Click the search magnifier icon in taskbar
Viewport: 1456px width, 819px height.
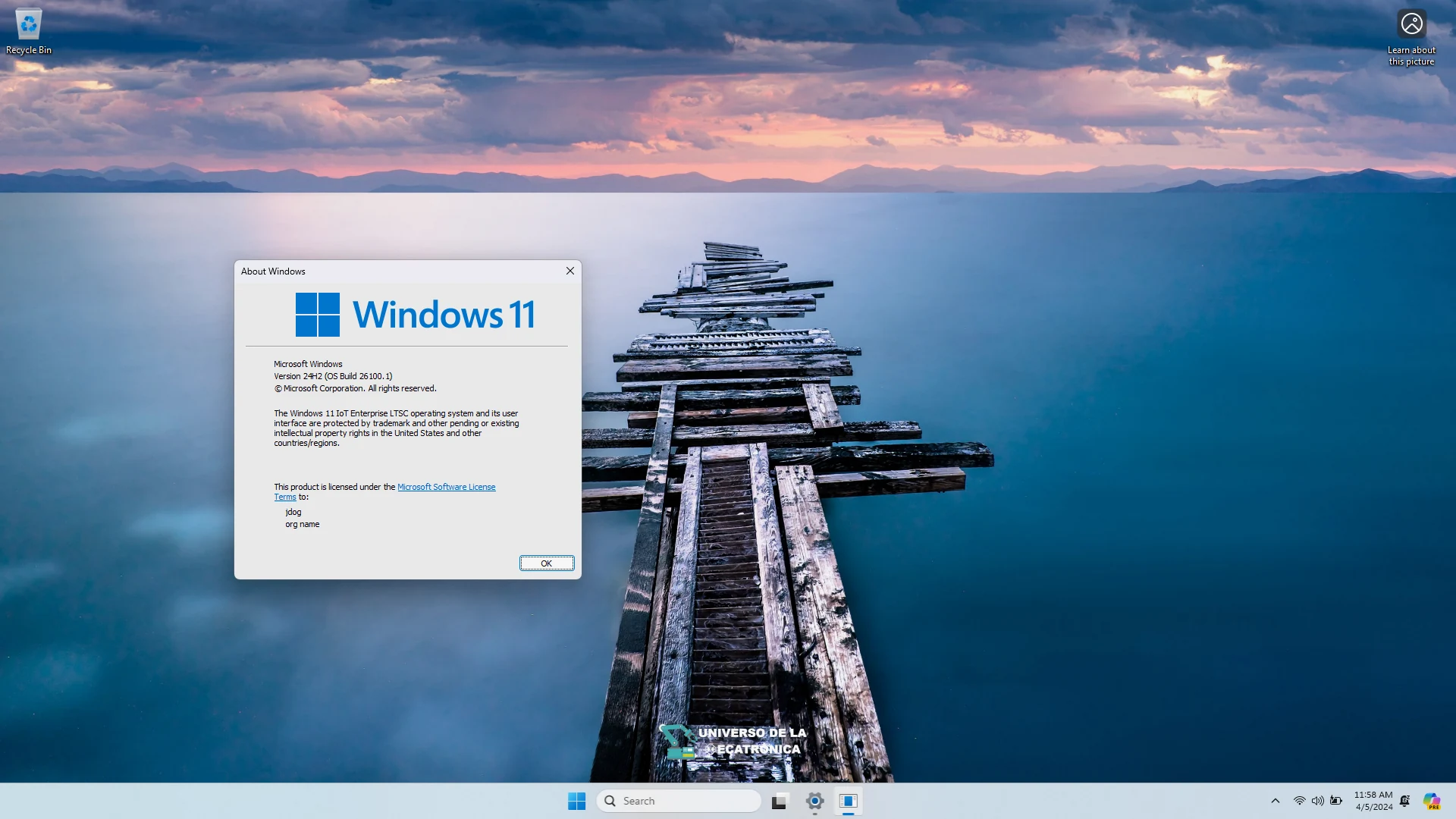point(610,801)
